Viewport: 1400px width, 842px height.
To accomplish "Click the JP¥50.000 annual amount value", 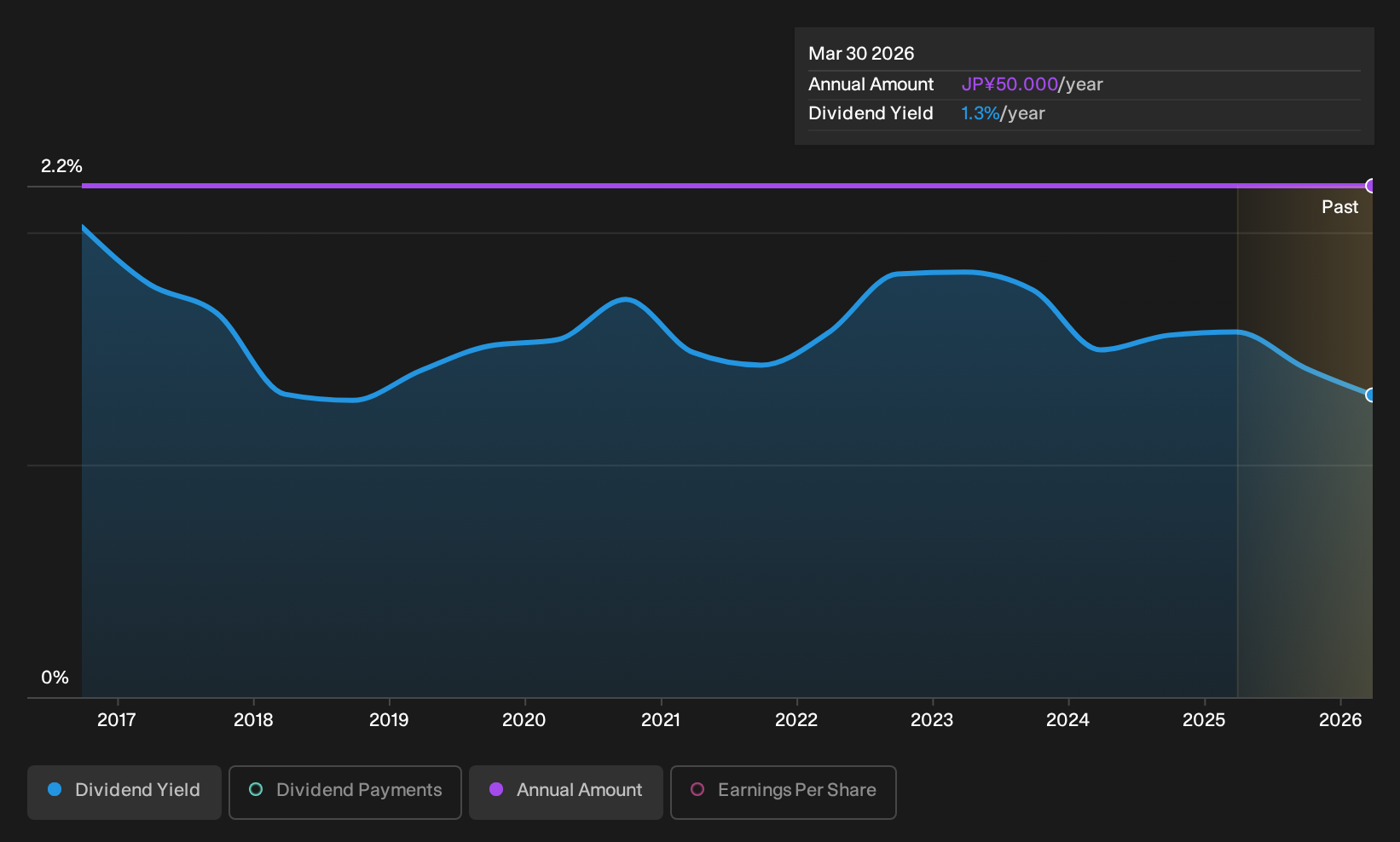I will tap(1010, 84).
